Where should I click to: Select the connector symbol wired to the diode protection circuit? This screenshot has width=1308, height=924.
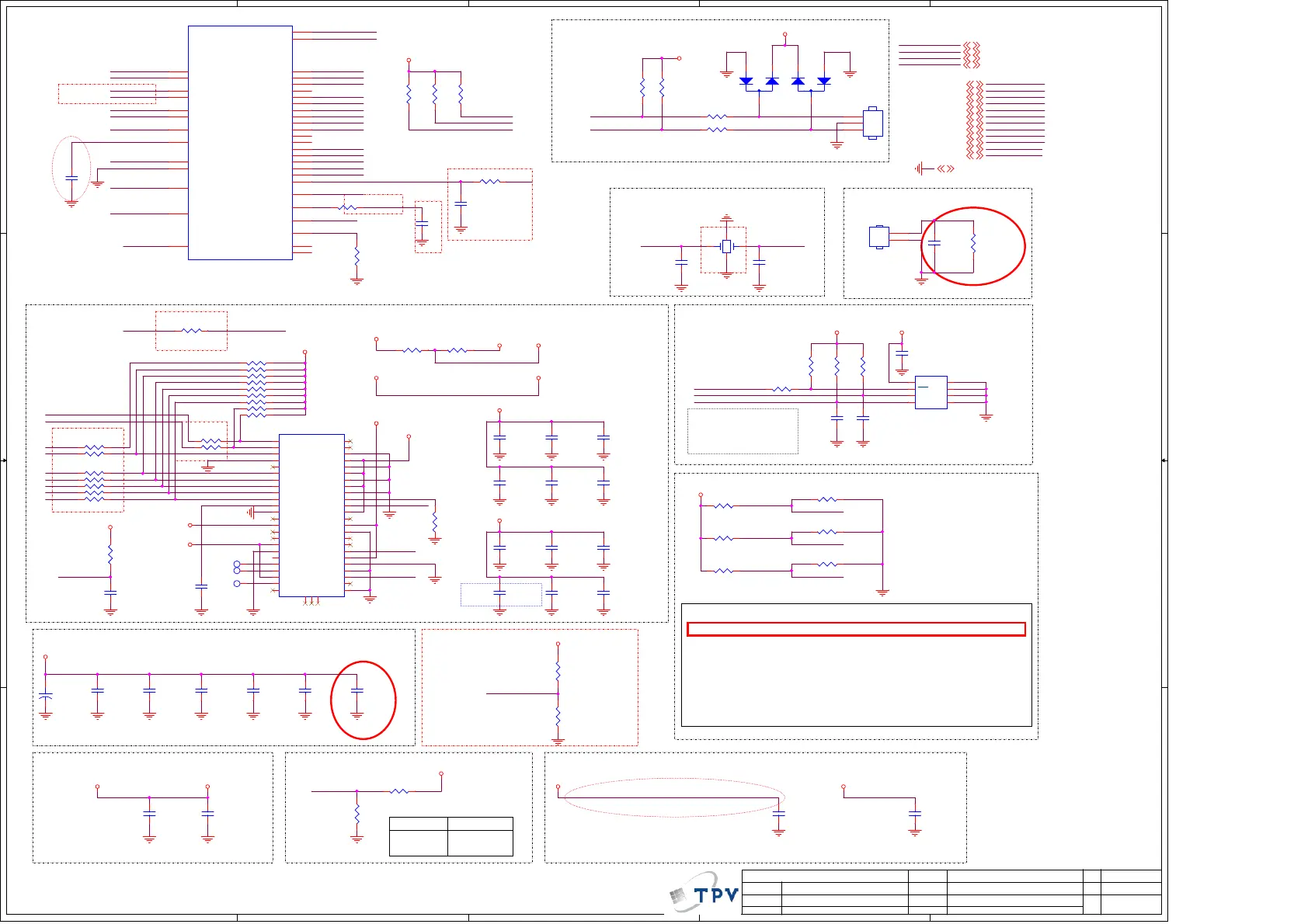coord(873,123)
